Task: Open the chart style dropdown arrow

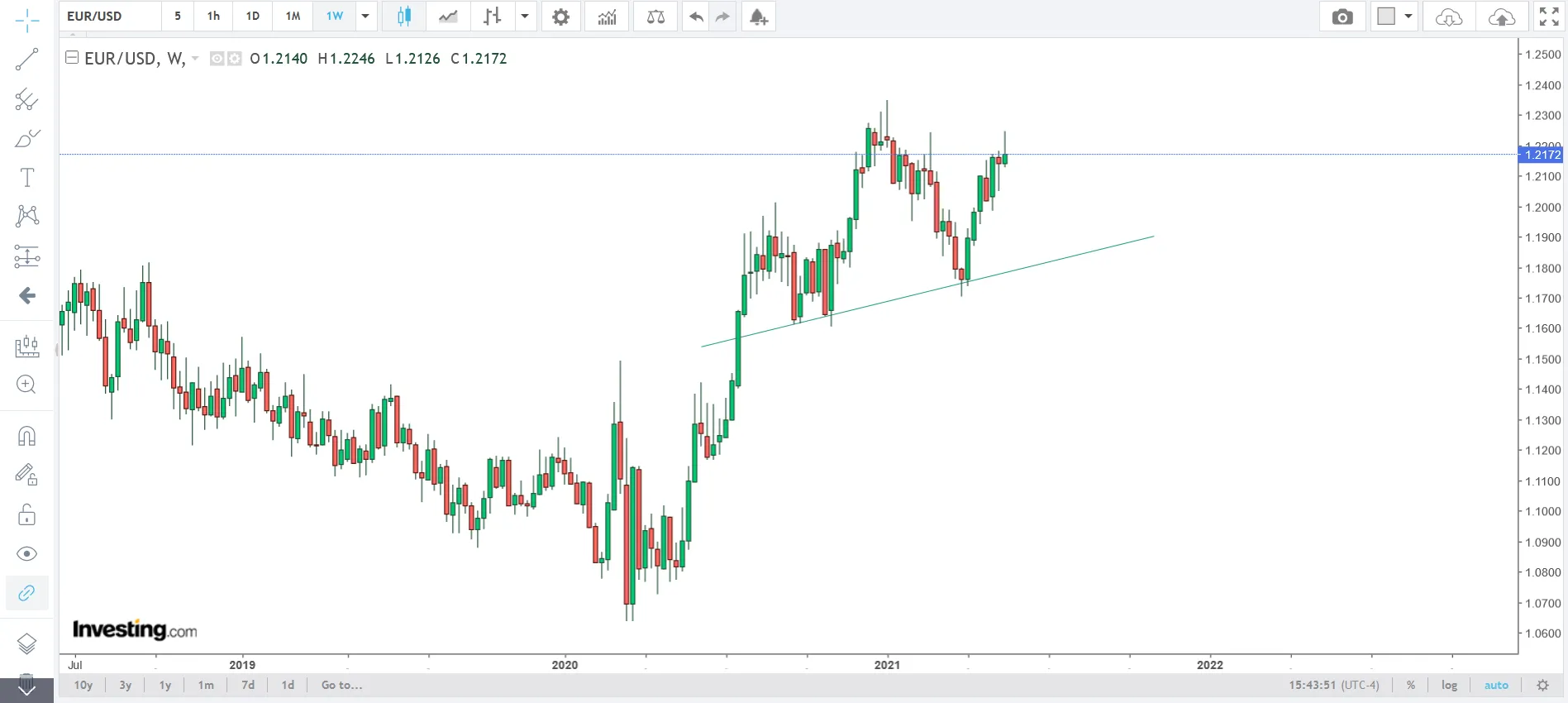Action: click(524, 17)
